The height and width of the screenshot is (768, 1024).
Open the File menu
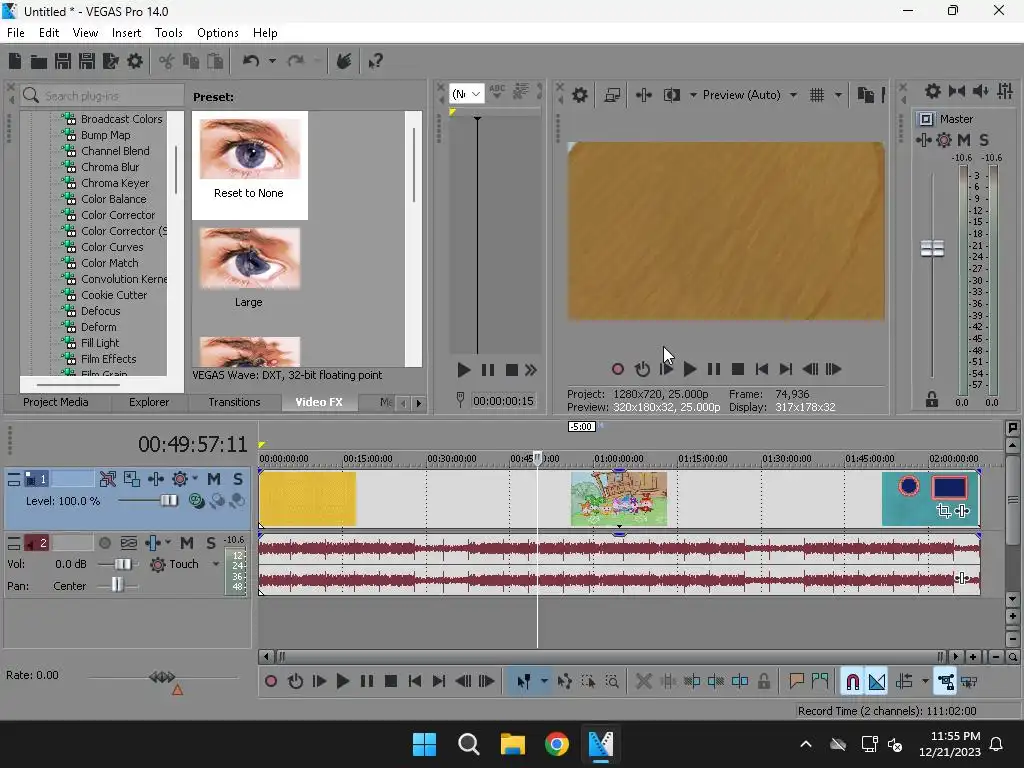click(x=16, y=33)
